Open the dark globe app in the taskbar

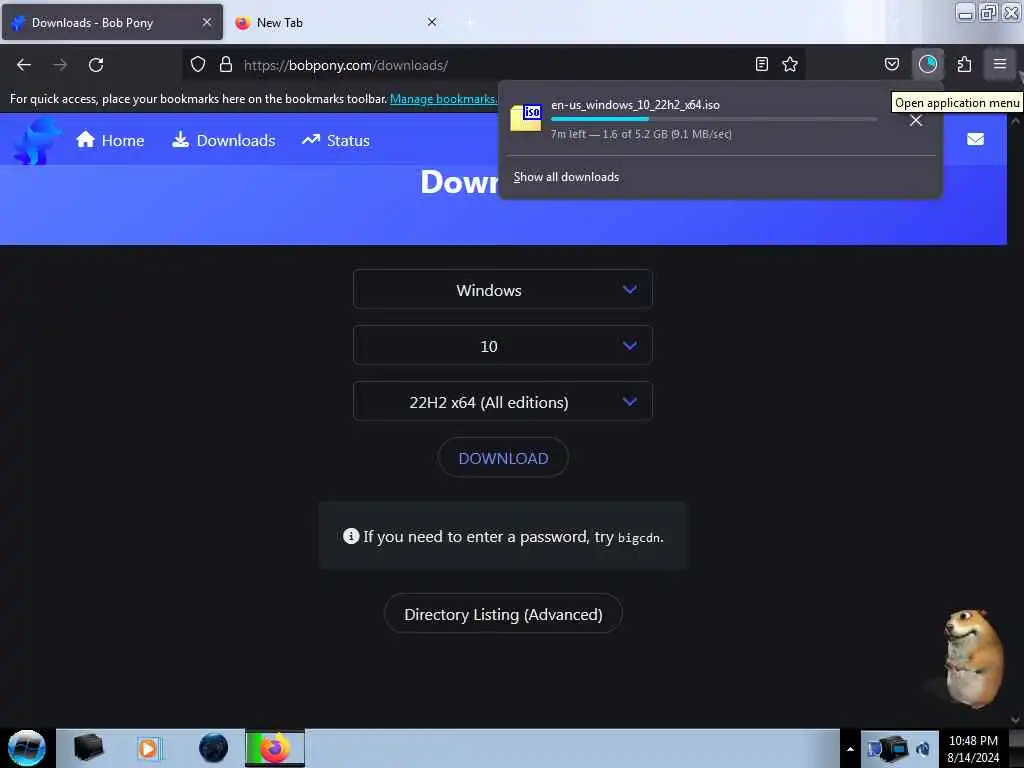(214, 748)
